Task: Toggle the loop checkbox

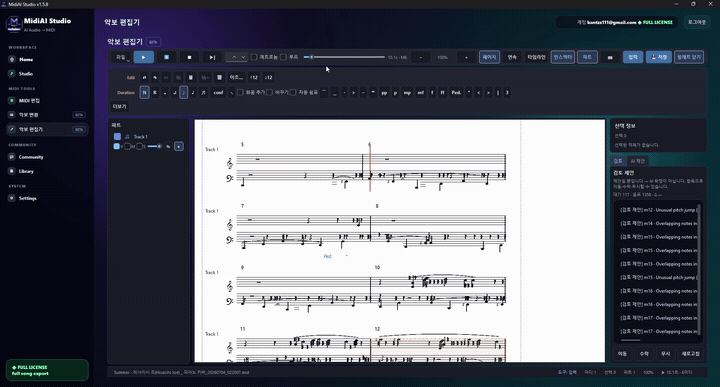Action: point(283,57)
